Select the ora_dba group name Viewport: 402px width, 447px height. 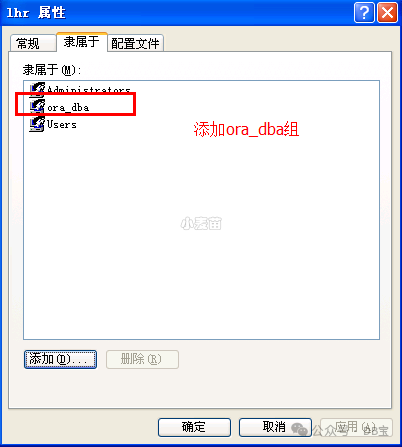68,107
